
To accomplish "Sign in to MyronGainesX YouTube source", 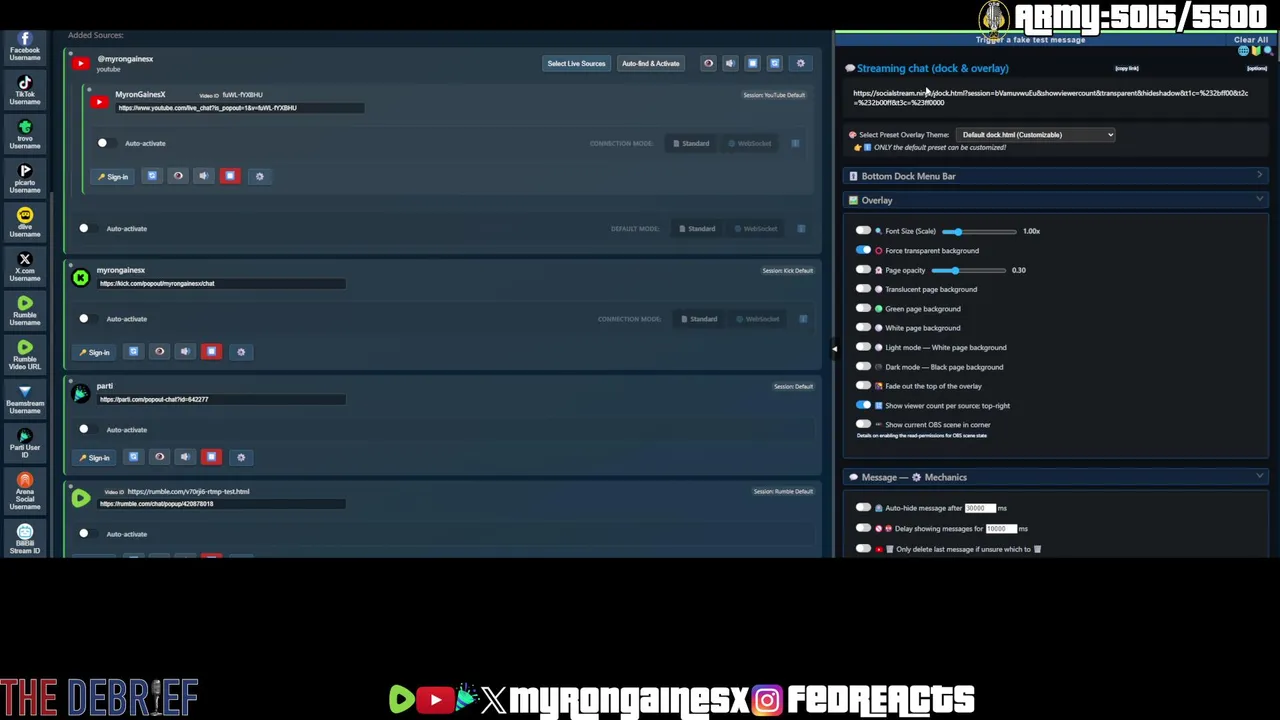I will (x=113, y=176).
